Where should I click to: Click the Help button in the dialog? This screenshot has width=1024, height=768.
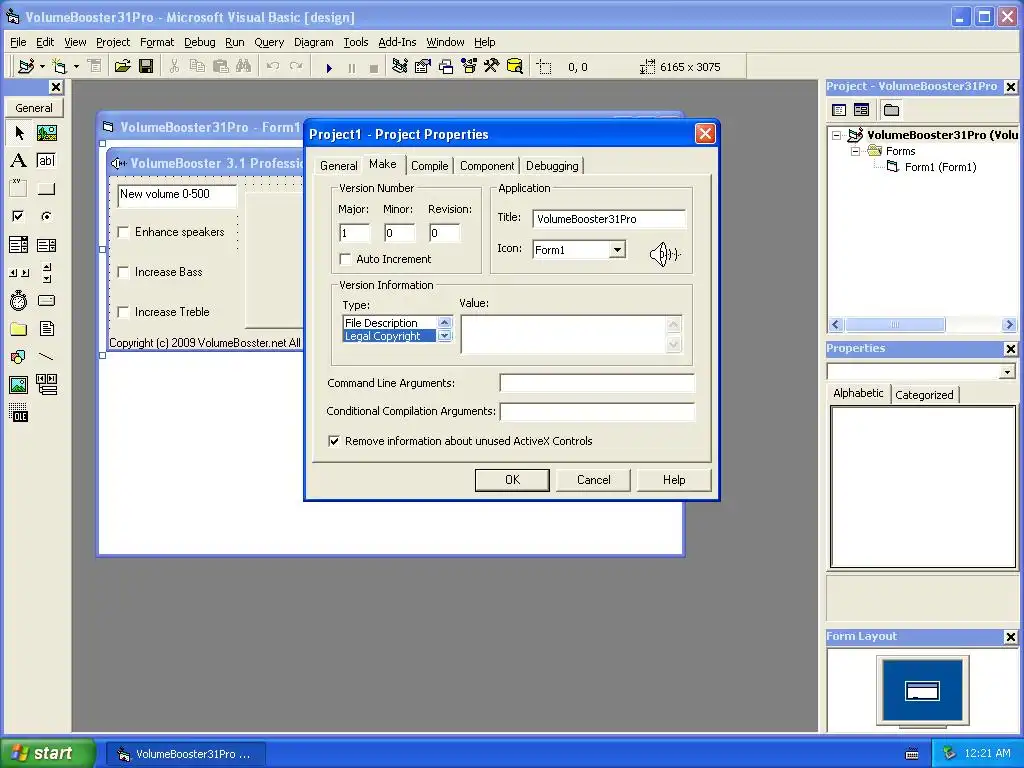click(674, 480)
